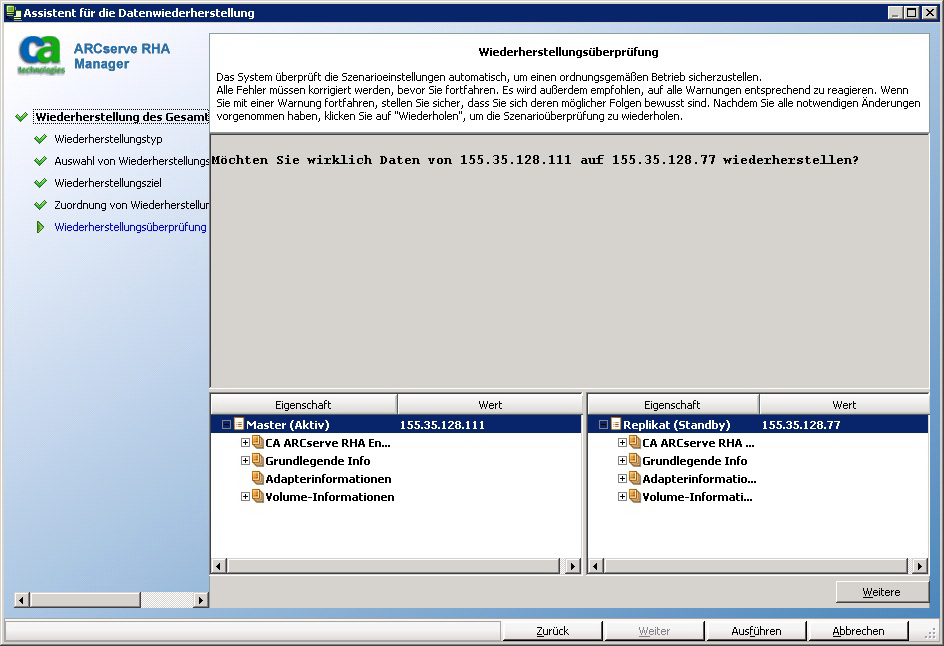Click the CA technologies logo
This screenshot has width=944, height=646.
(x=40, y=55)
